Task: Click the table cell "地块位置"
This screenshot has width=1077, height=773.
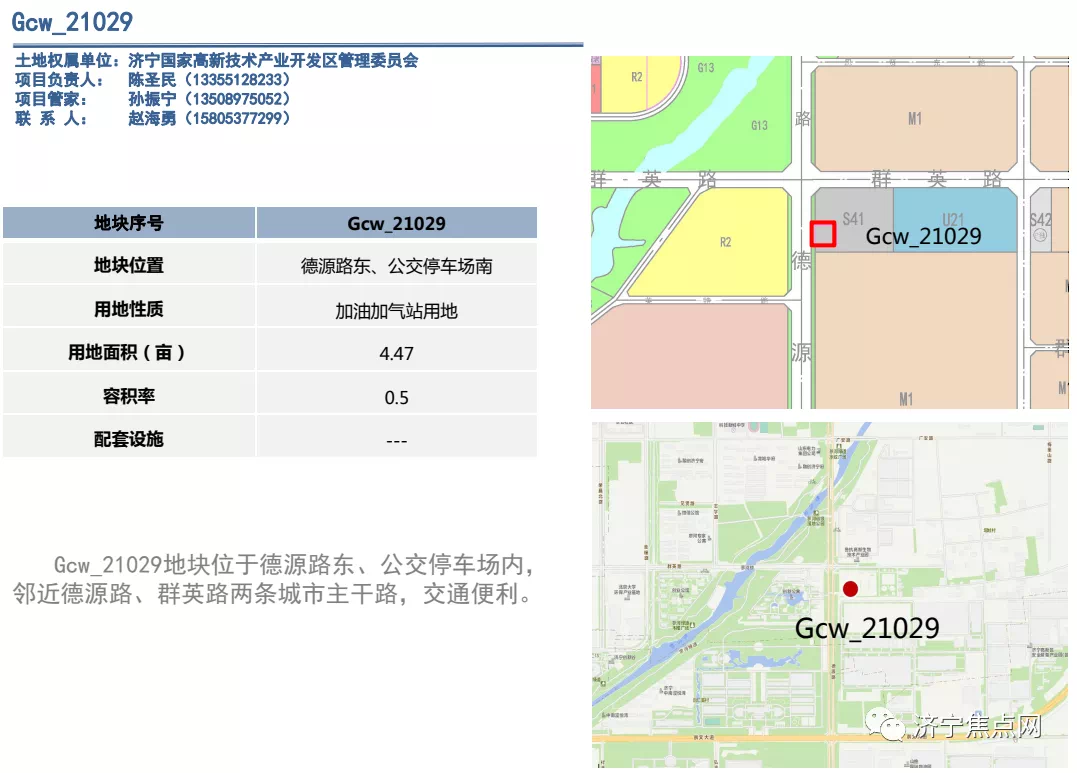Action: click(x=129, y=265)
